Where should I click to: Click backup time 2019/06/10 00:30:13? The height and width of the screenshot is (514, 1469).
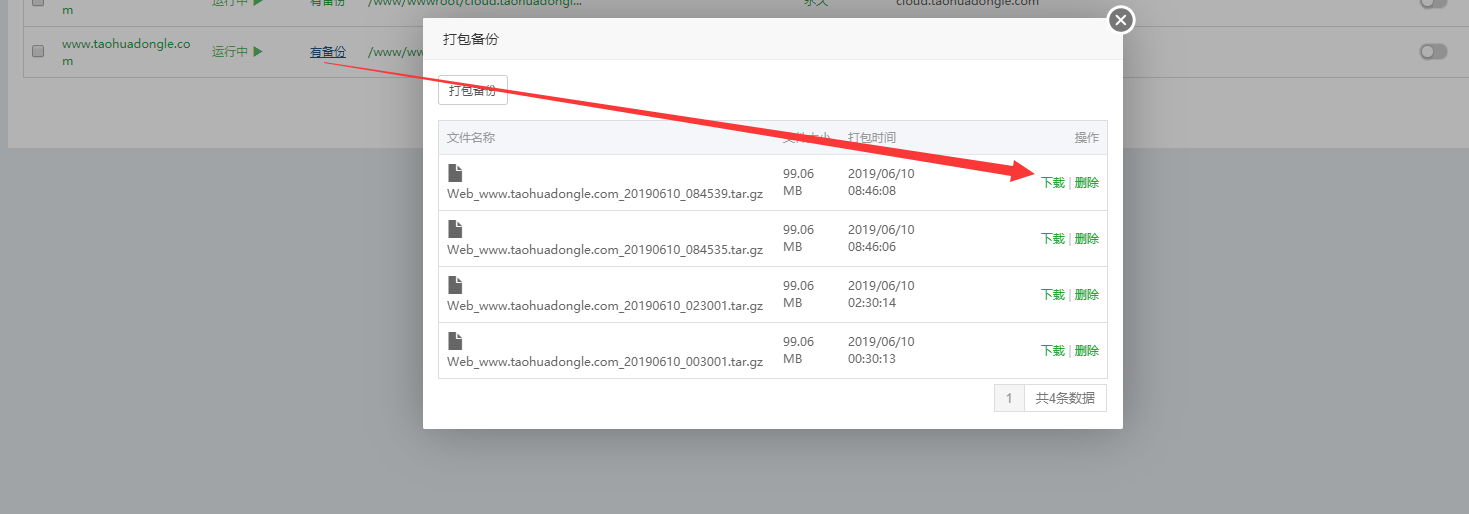pyautogui.click(x=881, y=350)
